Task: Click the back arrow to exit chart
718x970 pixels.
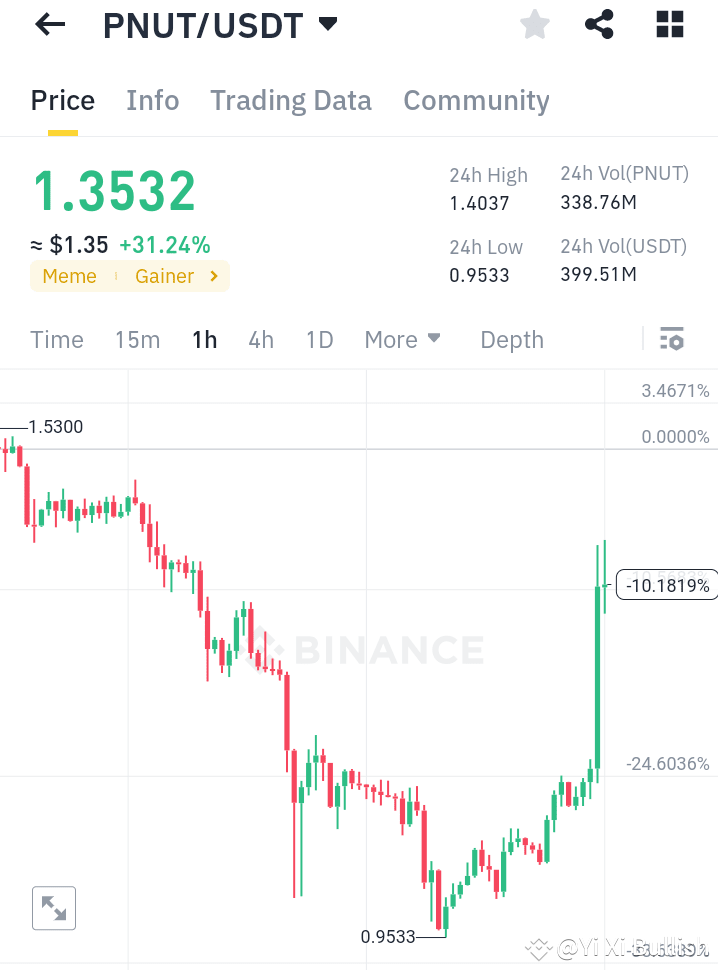Action: pyautogui.click(x=48, y=24)
